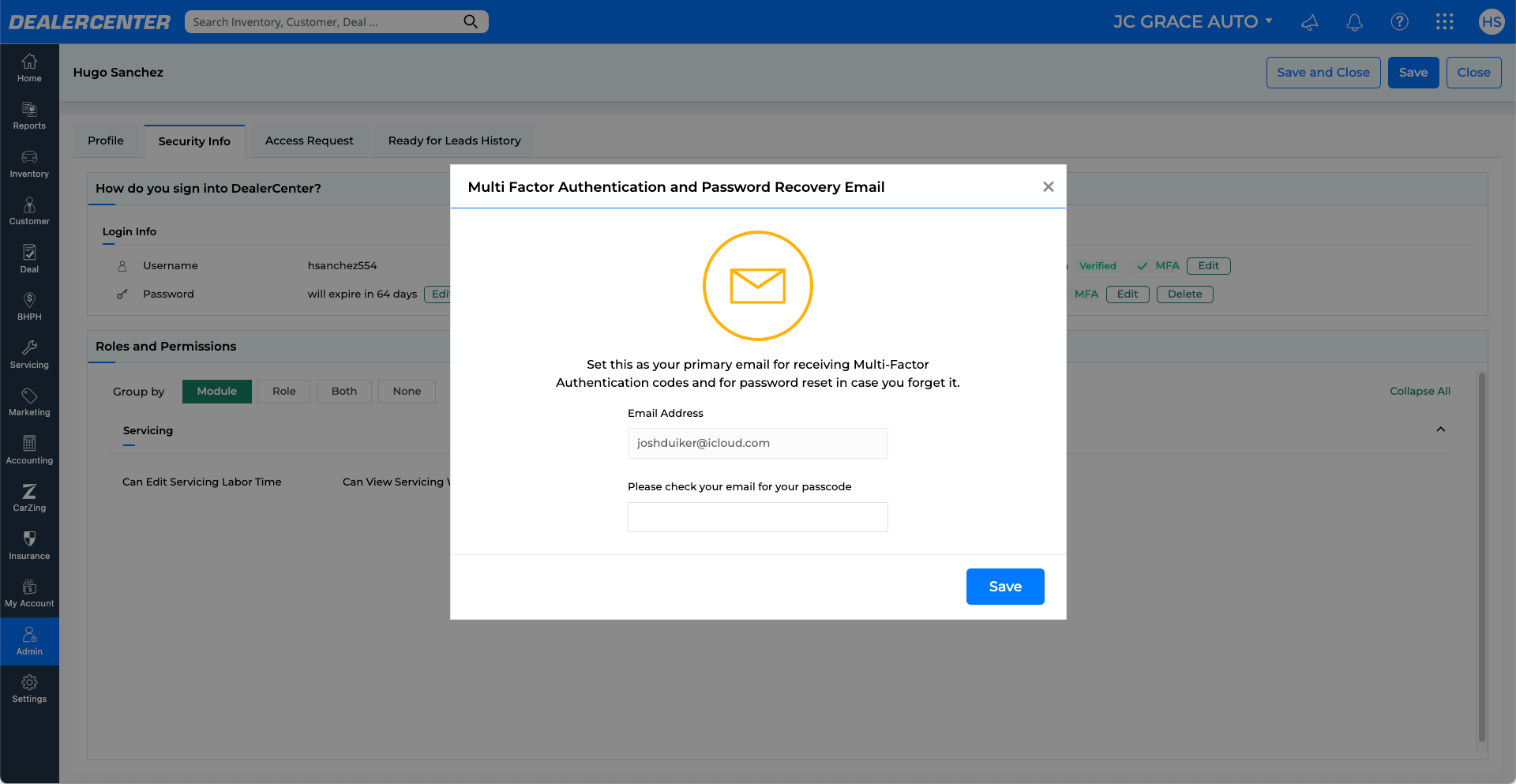Open the apps grid menu

1445,22
